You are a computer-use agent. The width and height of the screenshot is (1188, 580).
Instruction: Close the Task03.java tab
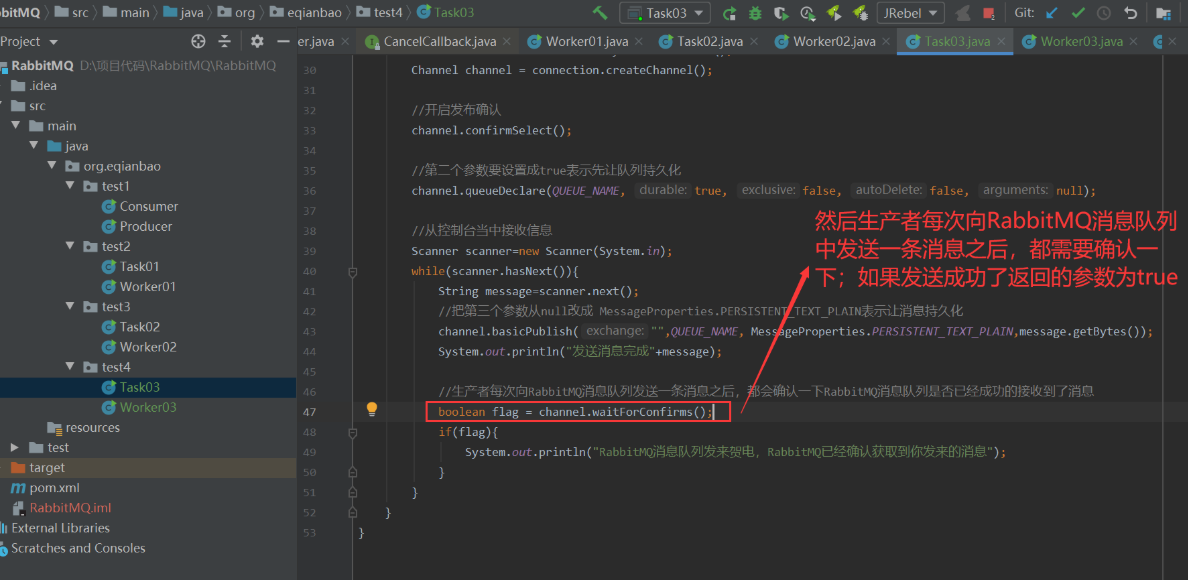click(1003, 42)
